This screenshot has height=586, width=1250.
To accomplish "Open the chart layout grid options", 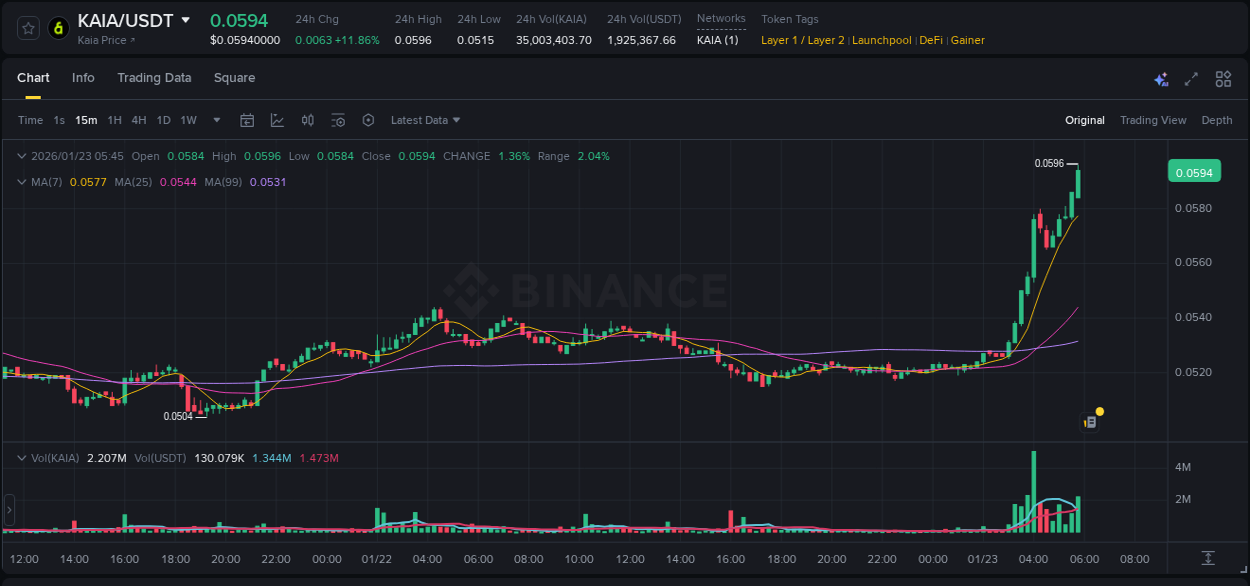I will tap(1223, 77).
